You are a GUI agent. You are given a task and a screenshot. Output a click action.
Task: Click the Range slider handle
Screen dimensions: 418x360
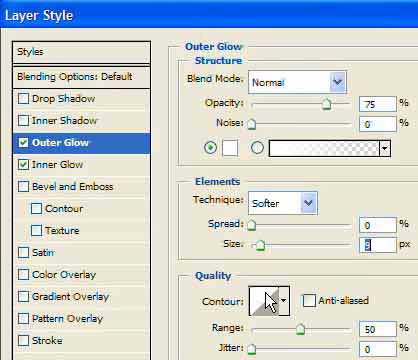click(301, 329)
